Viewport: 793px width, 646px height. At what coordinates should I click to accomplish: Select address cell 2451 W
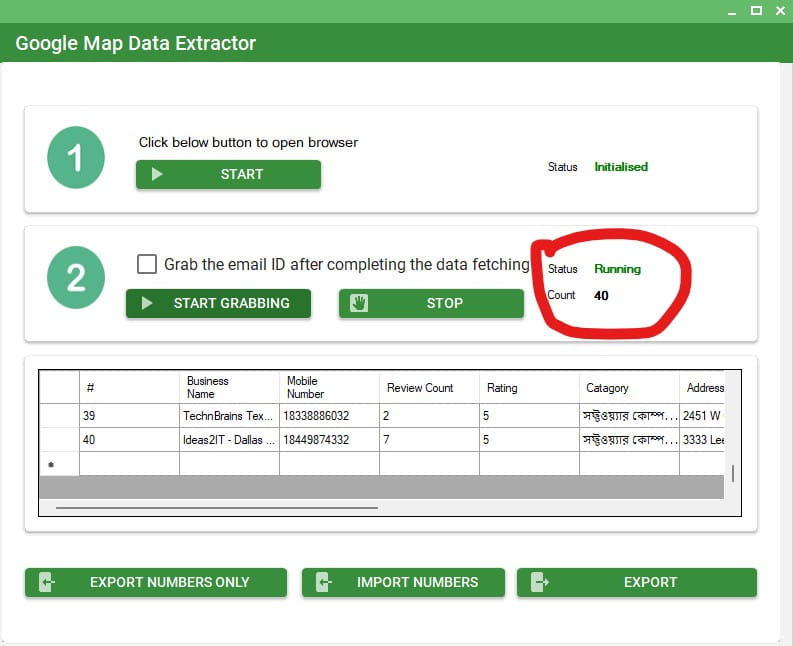tap(702, 416)
